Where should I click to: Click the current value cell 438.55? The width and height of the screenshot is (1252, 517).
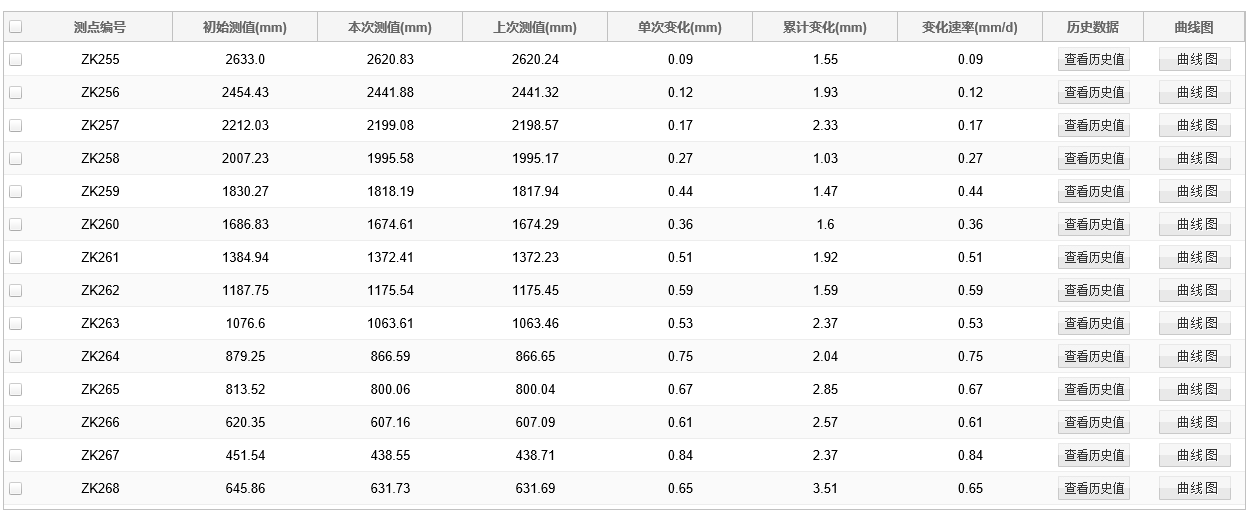tap(390, 456)
